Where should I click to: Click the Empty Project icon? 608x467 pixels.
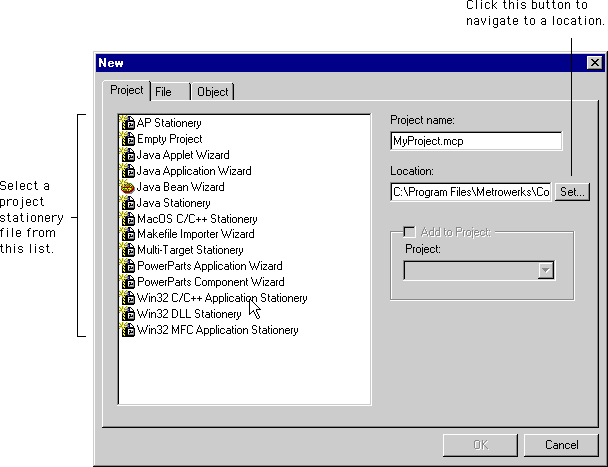[x=127, y=139]
